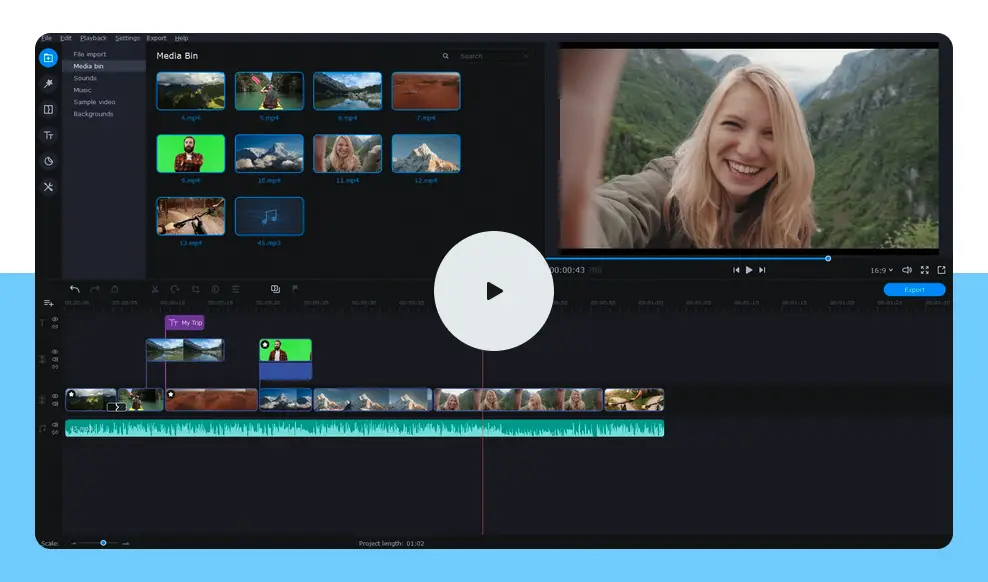
Task: Select the 45.mp3 audio thumbnail
Action: pos(269,216)
